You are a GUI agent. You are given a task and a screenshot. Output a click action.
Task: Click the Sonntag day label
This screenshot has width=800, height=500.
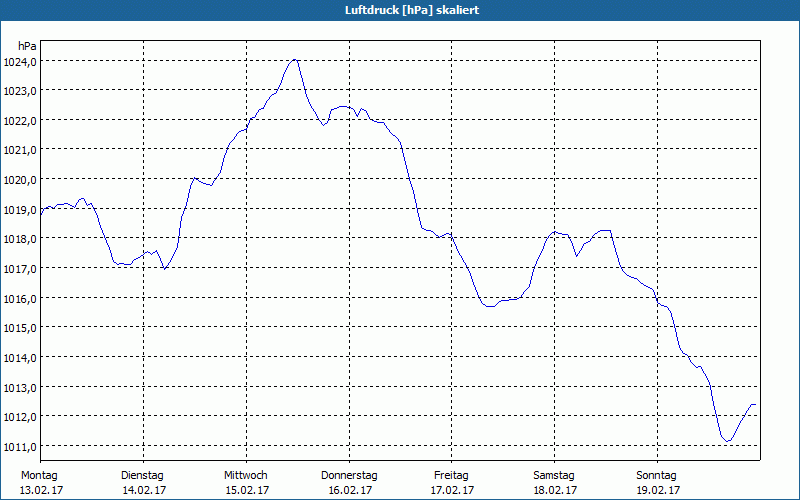point(657,476)
